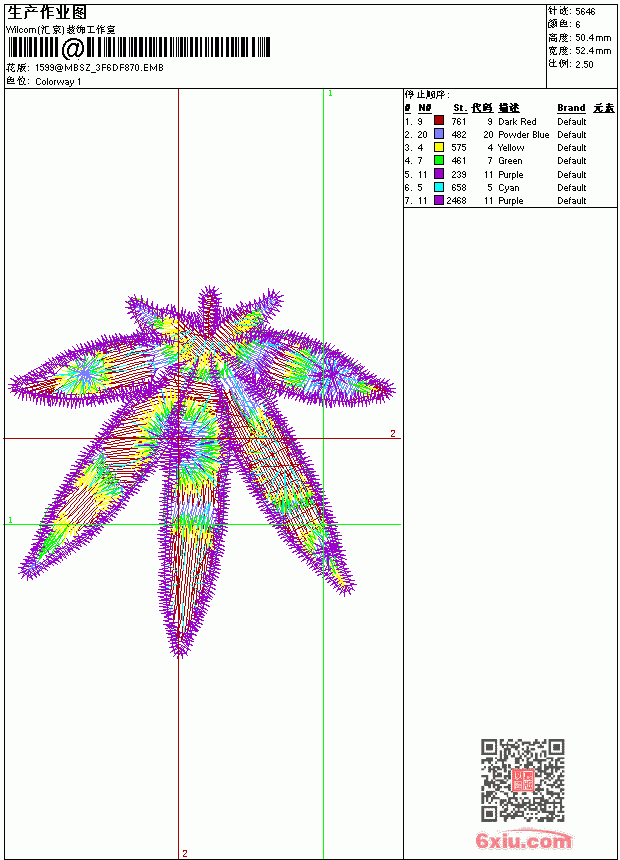
Task: Click stitch count 761 in Dark Red row
Action: (459, 121)
